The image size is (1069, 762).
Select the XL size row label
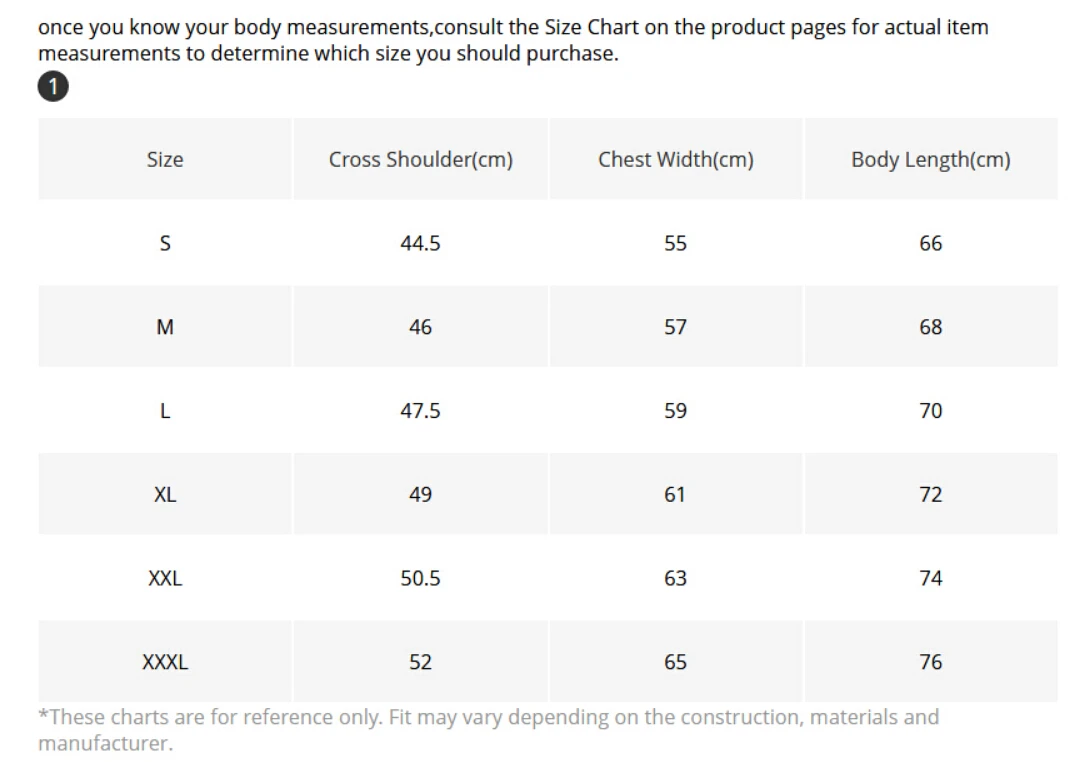(x=165, y=494)
